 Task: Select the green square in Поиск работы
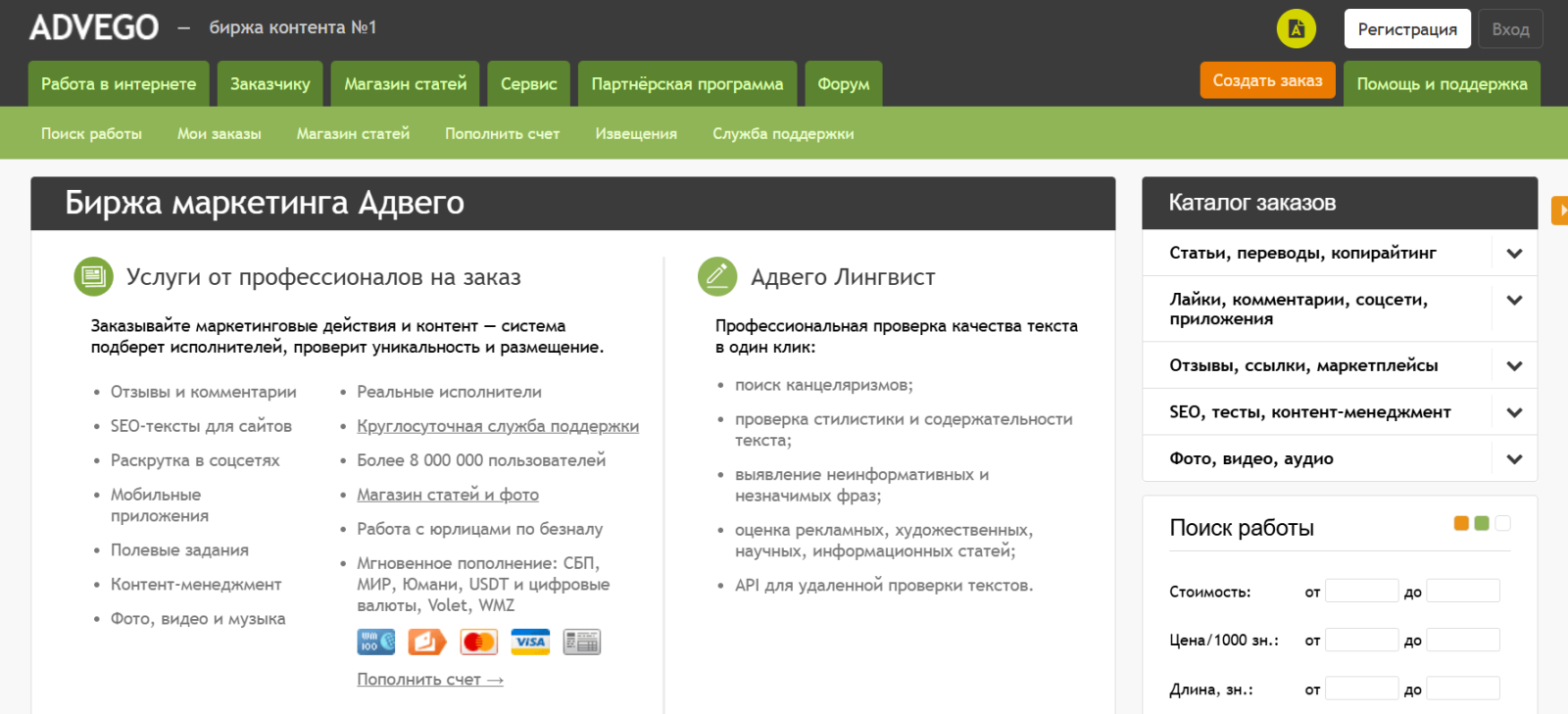tap(1482, 523)
